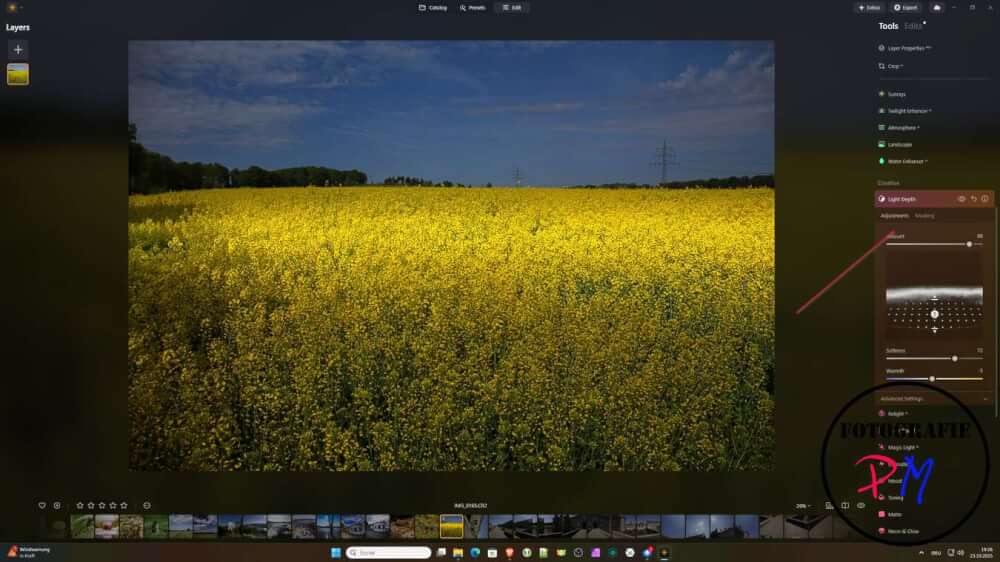
Task: Open the Matte tool
Action: pos(894,514)
